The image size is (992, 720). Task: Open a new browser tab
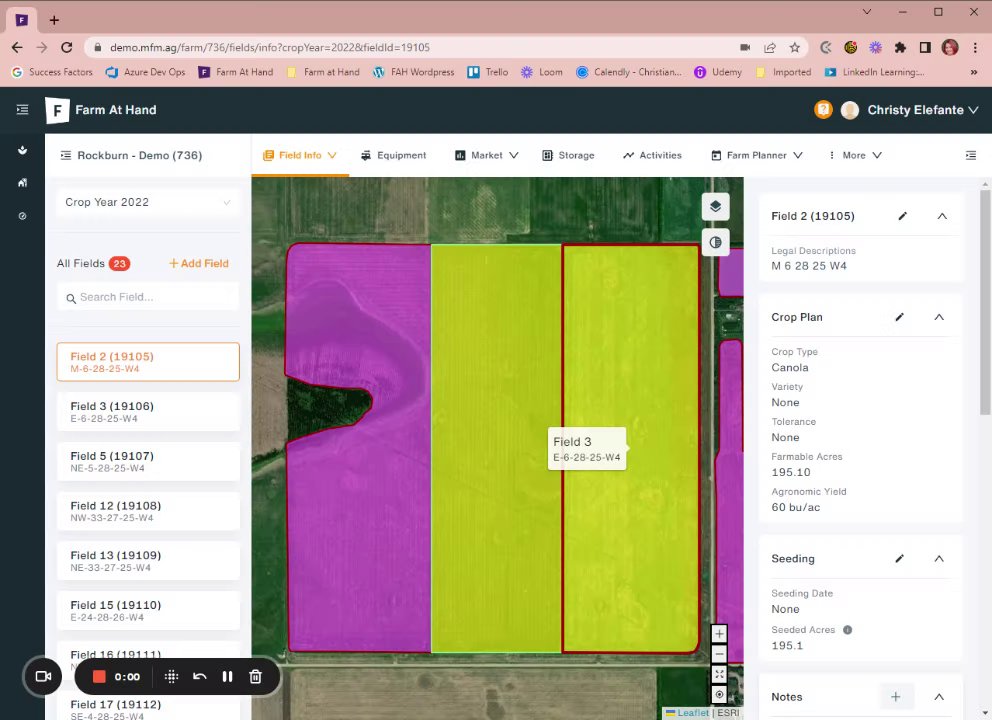click(54, 20)
